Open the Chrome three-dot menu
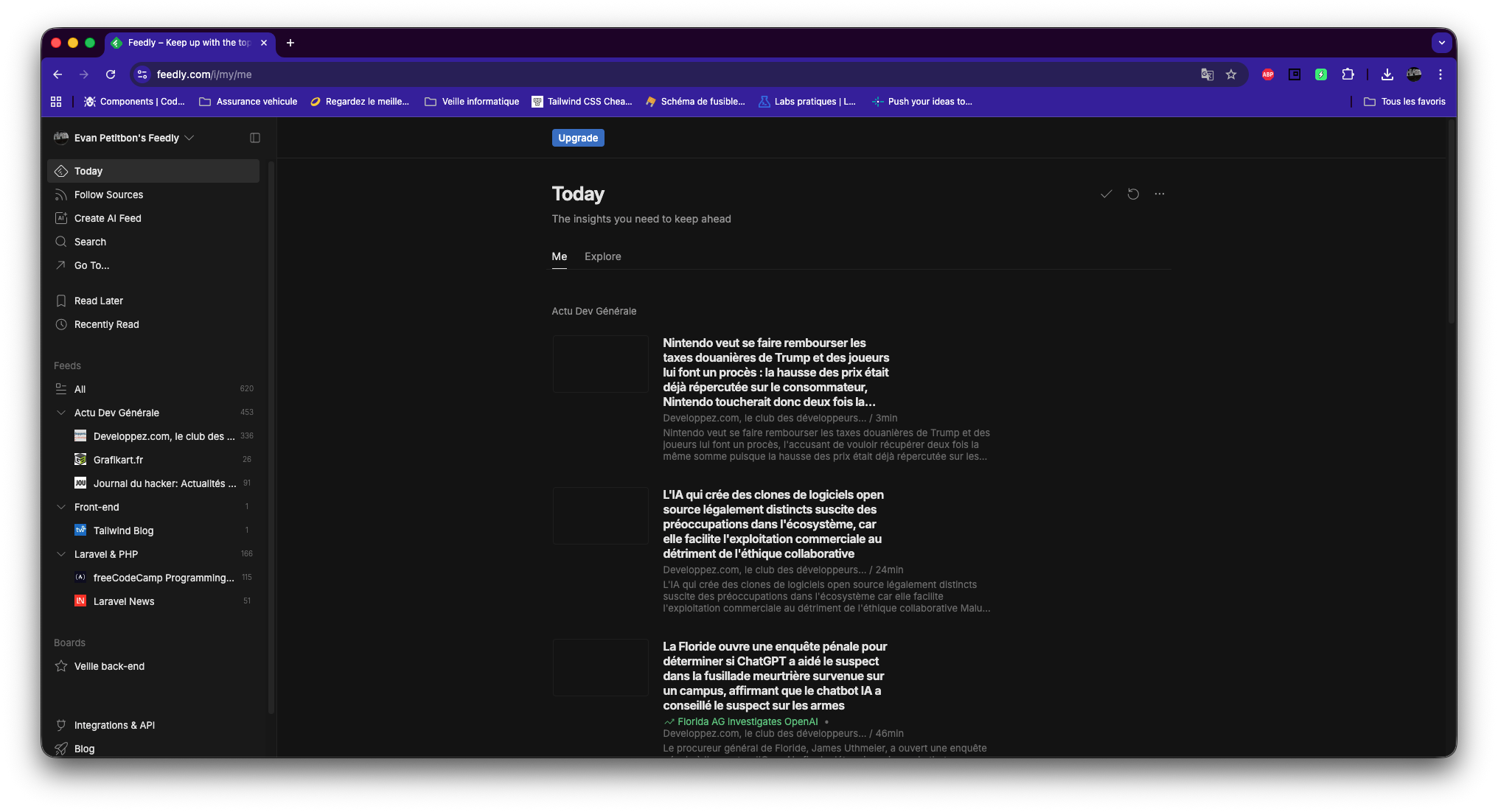This screenshot has width=1498, height=812. (x=1440, y=74)
